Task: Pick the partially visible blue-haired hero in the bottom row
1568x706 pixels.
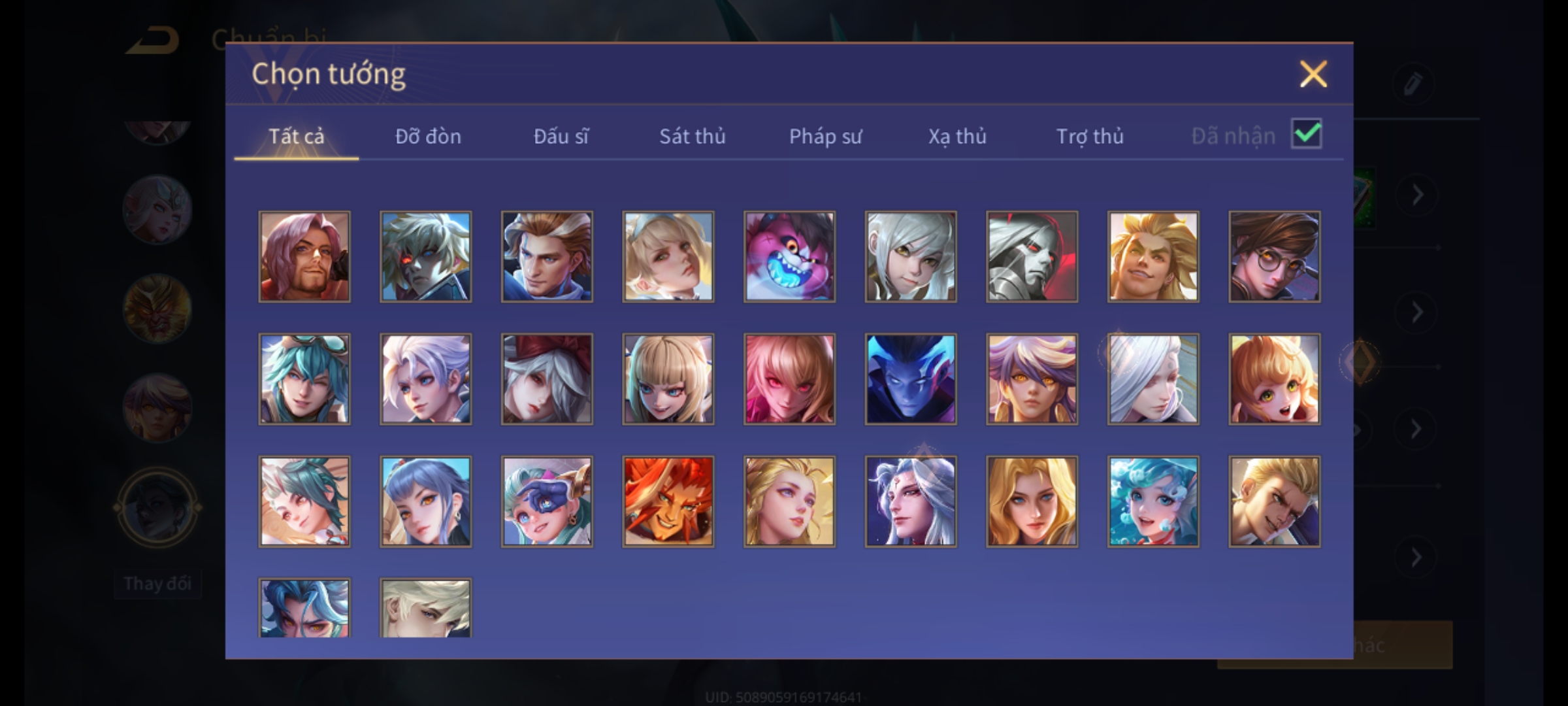Action: click(x=304, y=607)
